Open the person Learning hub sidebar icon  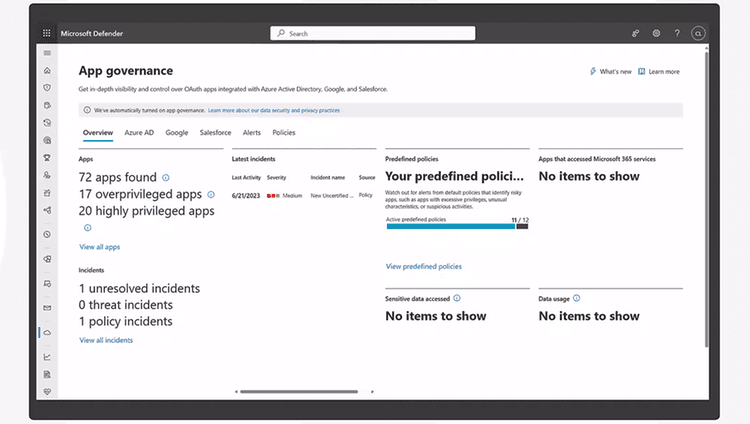47,175
